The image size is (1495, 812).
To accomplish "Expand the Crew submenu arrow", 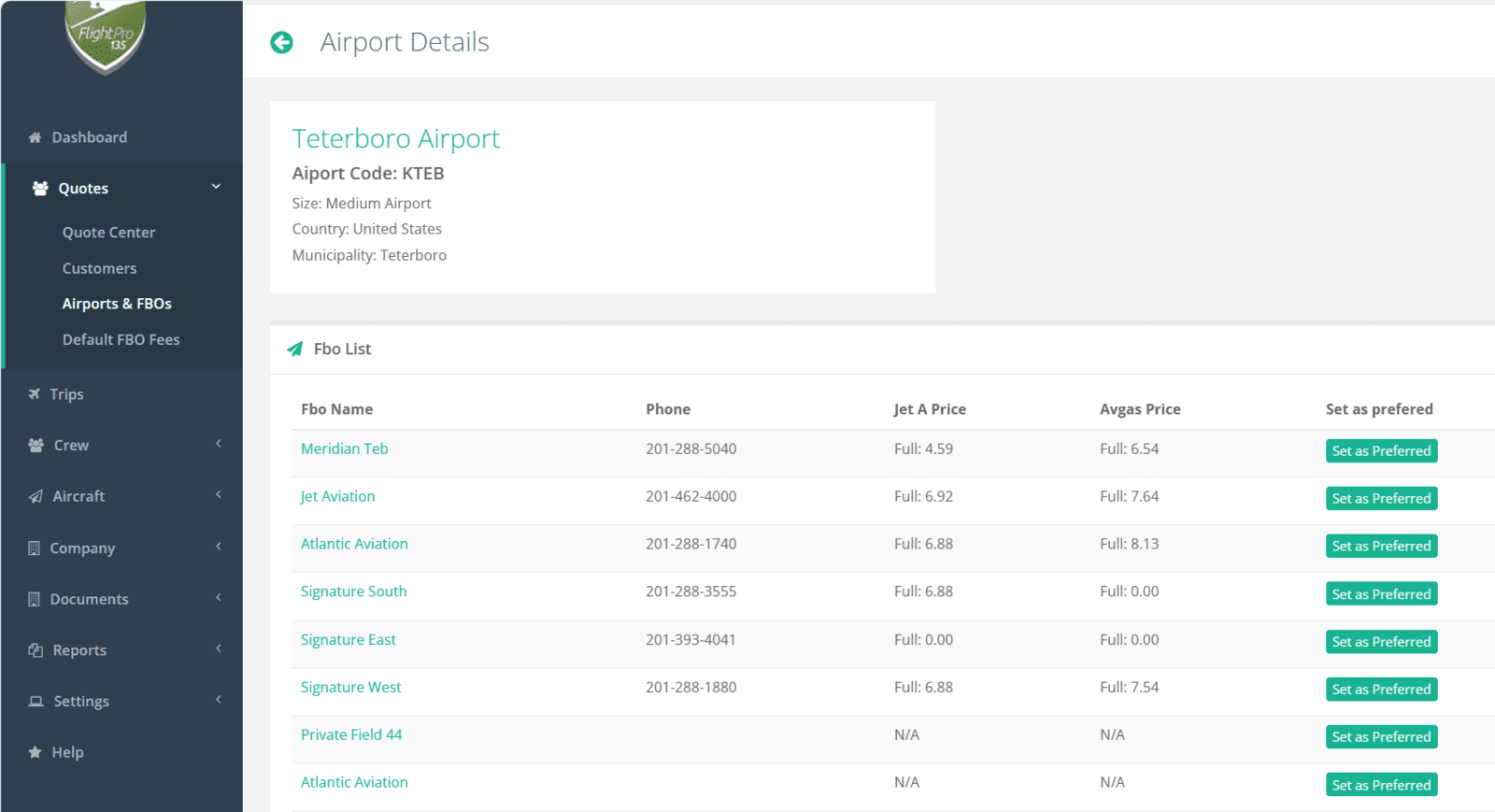I will point(219,444).
